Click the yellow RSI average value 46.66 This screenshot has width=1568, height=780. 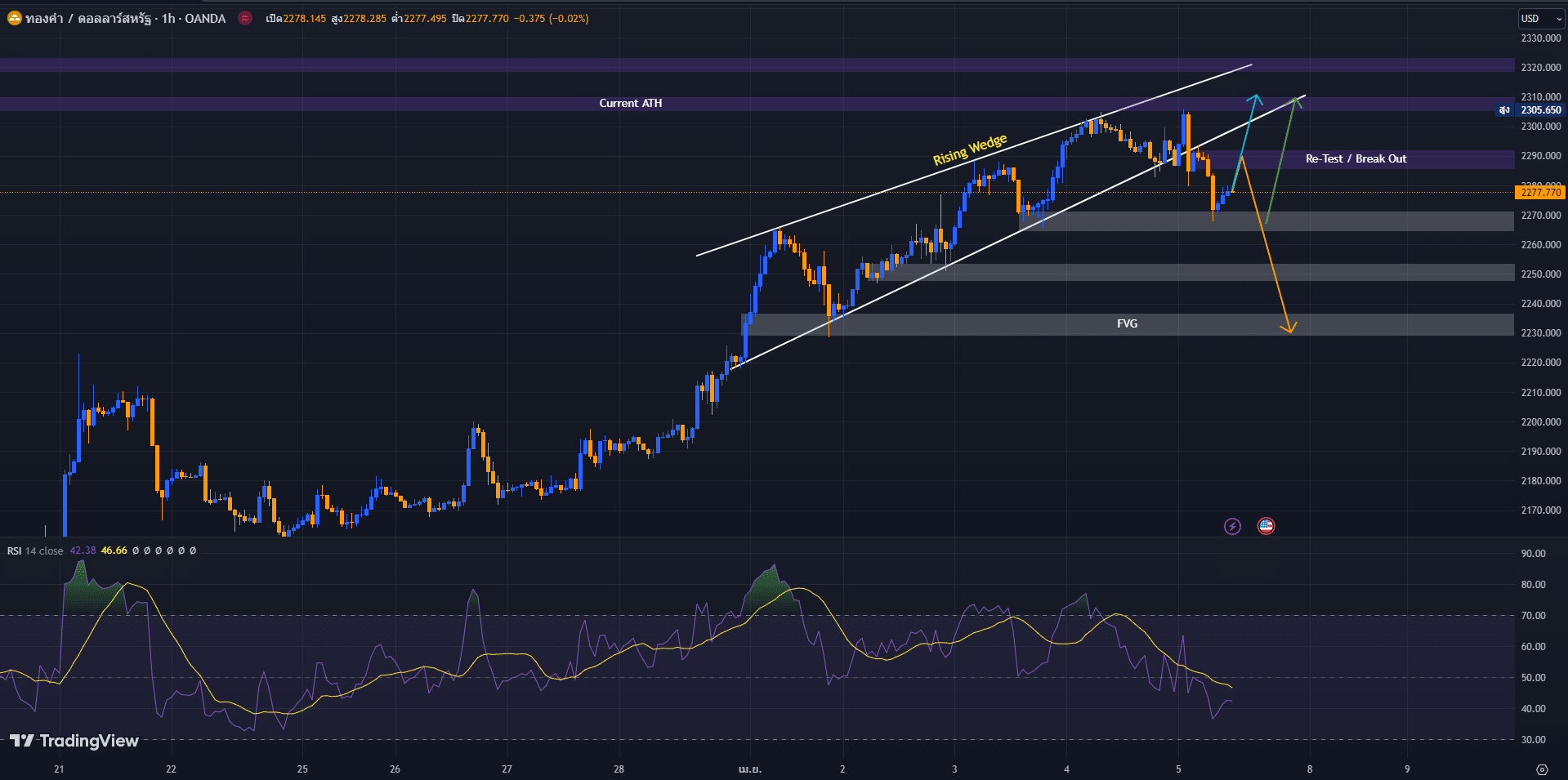[114, 550]
